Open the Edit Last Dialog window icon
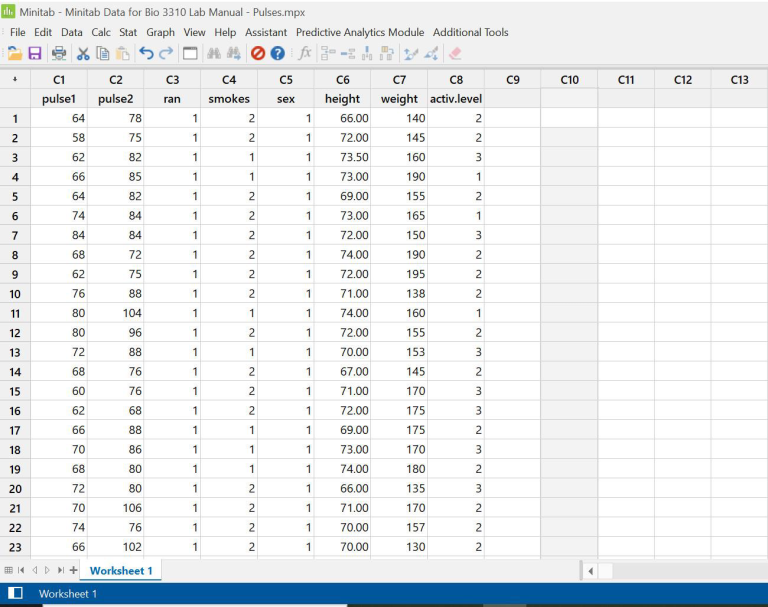Viewport: 768px width, 607px height. coord(190,53)
